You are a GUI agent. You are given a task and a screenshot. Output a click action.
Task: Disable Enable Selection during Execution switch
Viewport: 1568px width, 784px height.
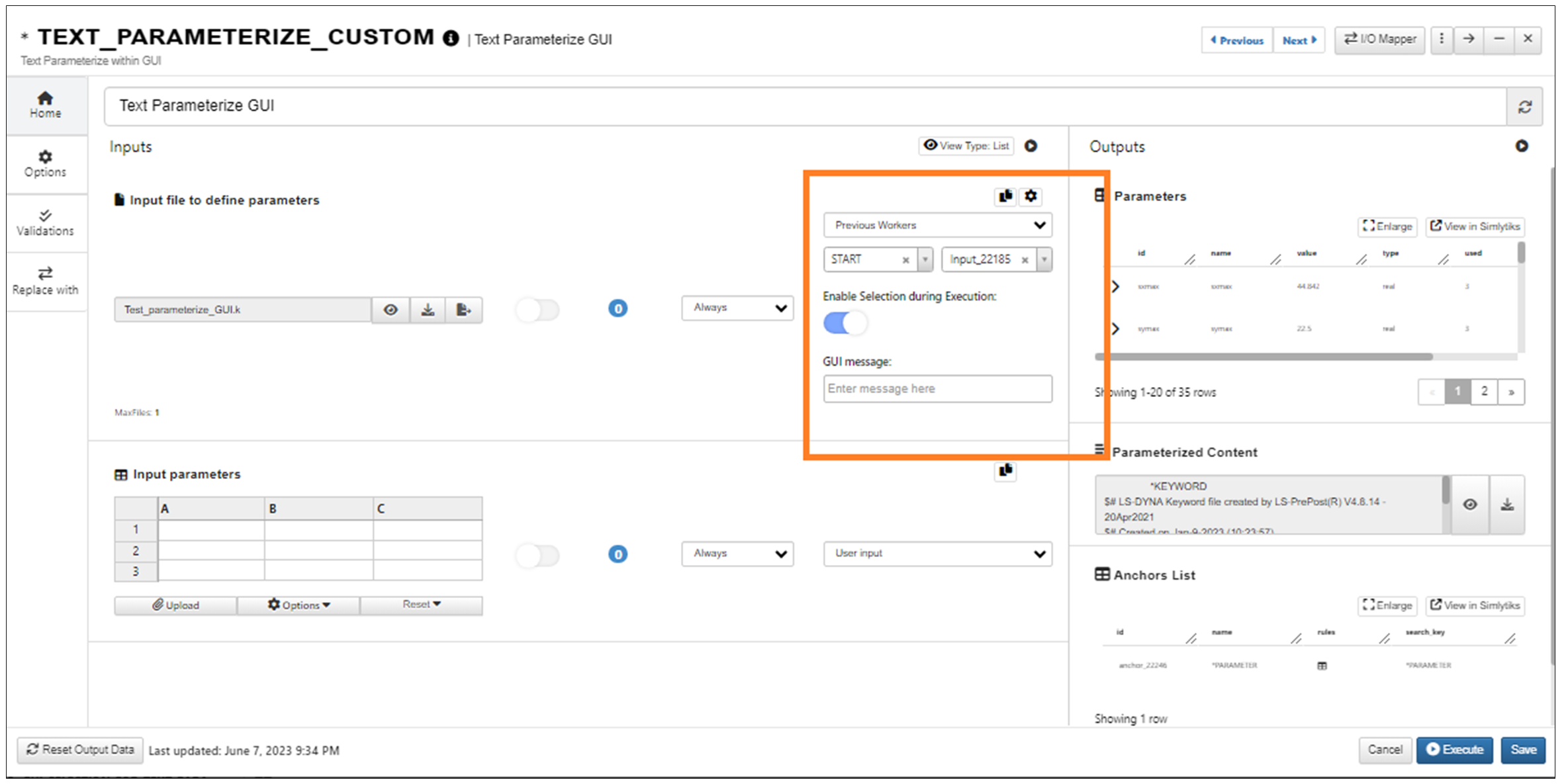tap(845, 323)
